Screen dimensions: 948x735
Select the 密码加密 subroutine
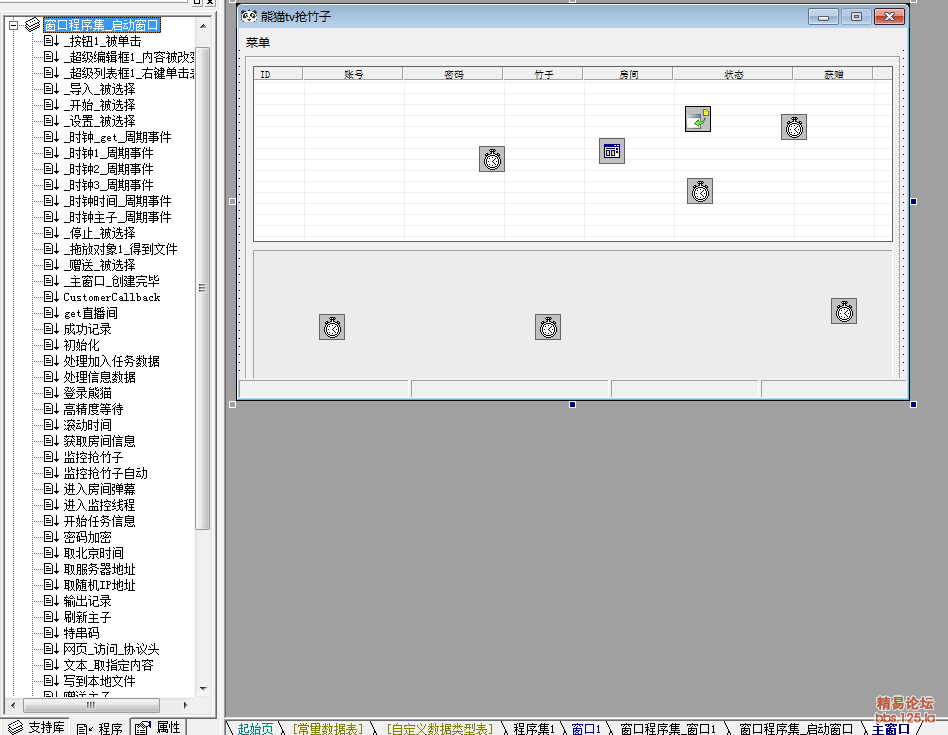click(x=87, y=537)
